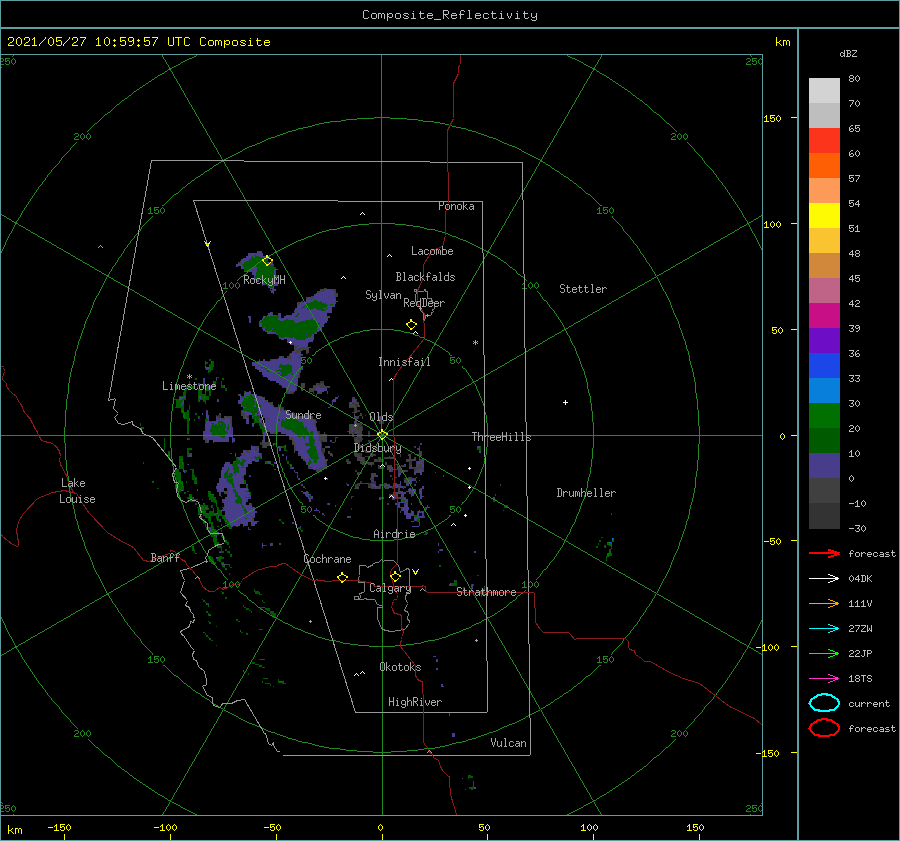
Task: Click the red forecast arrow legend icon
Action: click(824, 553)
